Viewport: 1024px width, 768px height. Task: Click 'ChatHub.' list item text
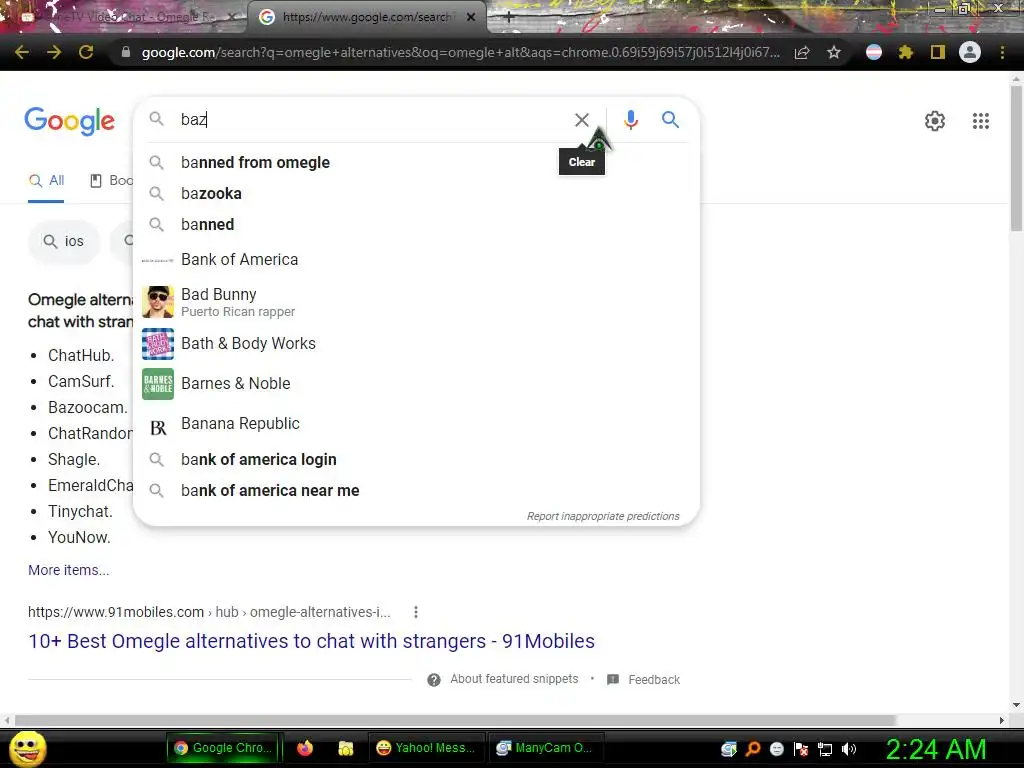(81, 355)
